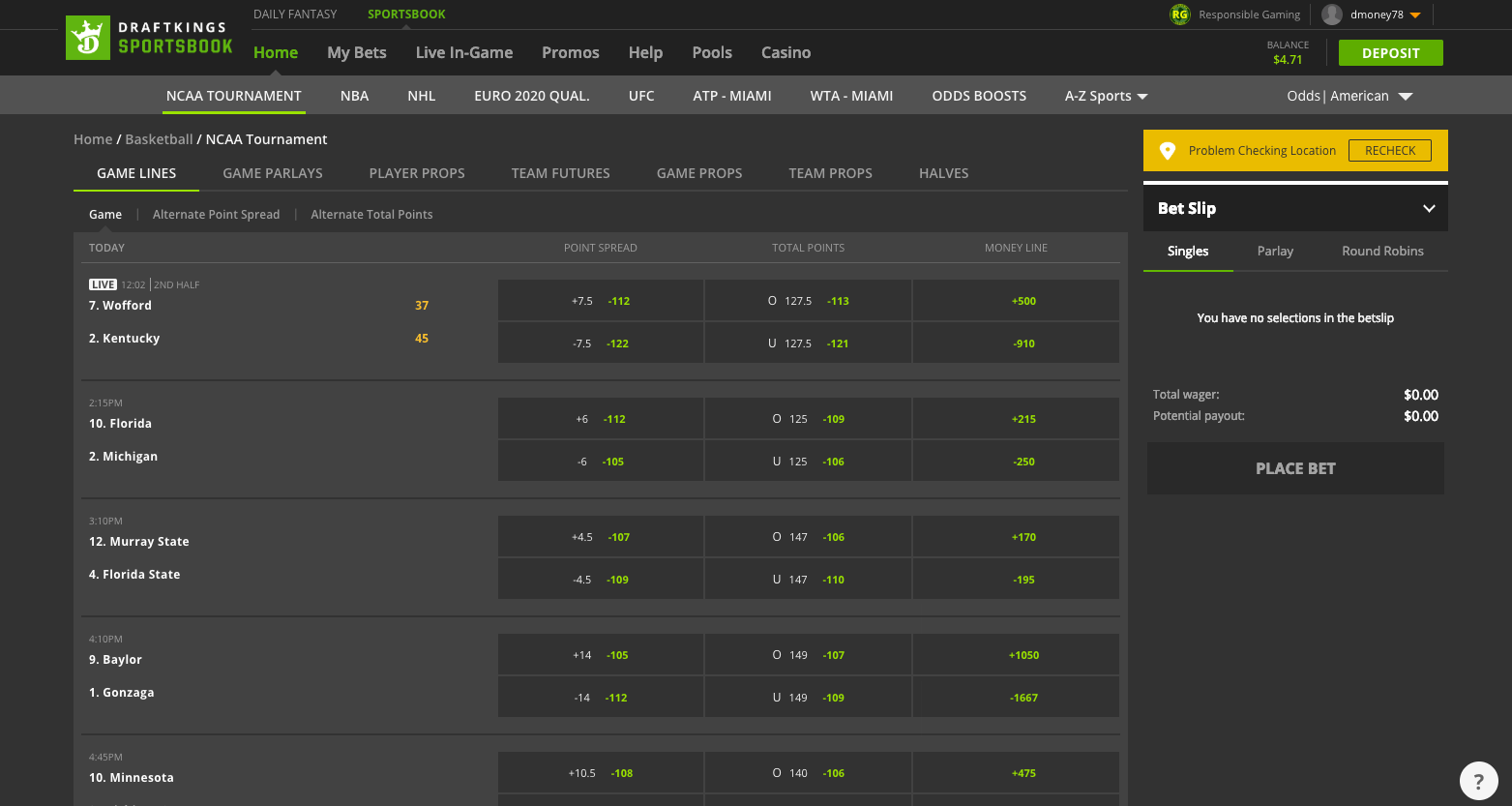The width and height of the screenshot is (1512, 806).
Task: Switch to TEAM FUTURES tab
Action: [561, 173]
